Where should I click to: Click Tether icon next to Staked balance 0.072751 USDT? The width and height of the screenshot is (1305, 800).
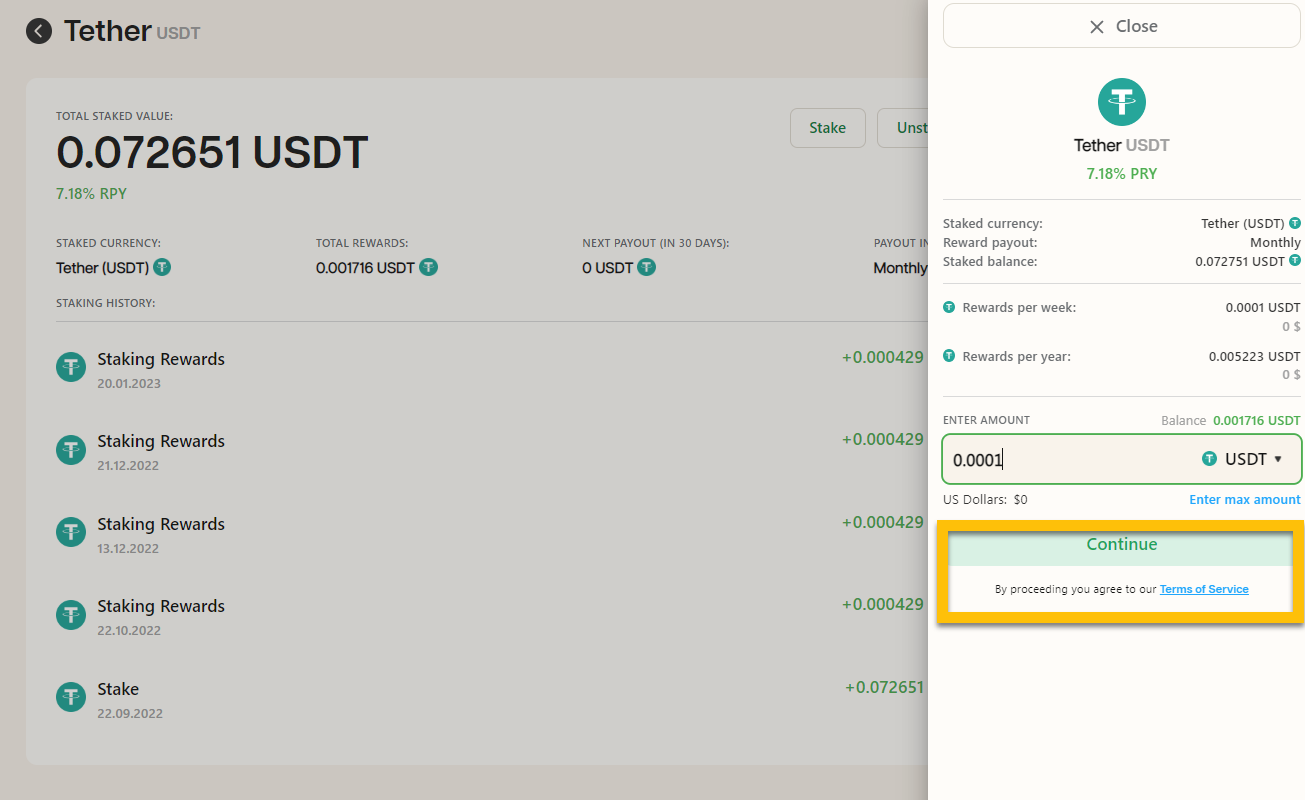[x=1295, y=261]
